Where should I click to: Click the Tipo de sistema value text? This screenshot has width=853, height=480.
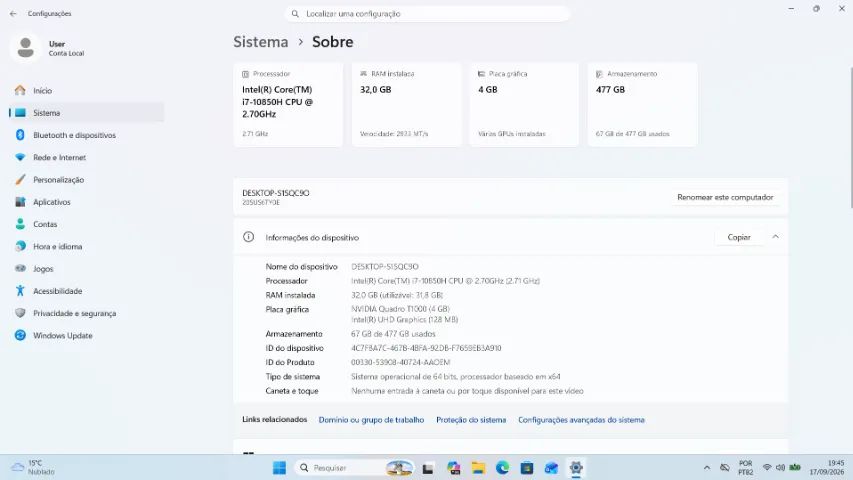click(455, 377)
